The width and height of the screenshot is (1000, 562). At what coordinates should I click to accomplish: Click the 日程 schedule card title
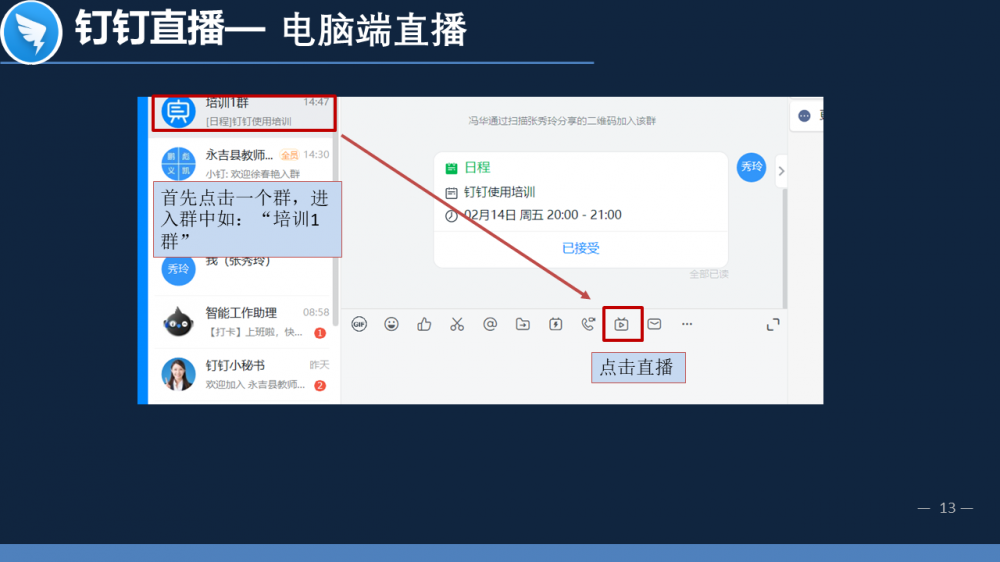click(x=477, y=168)
